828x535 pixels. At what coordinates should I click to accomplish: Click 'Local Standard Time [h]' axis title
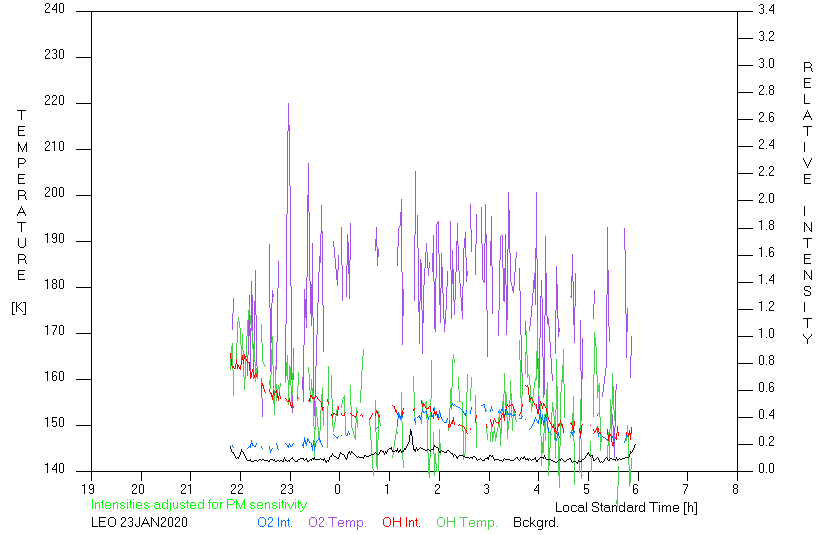(626, 508)
